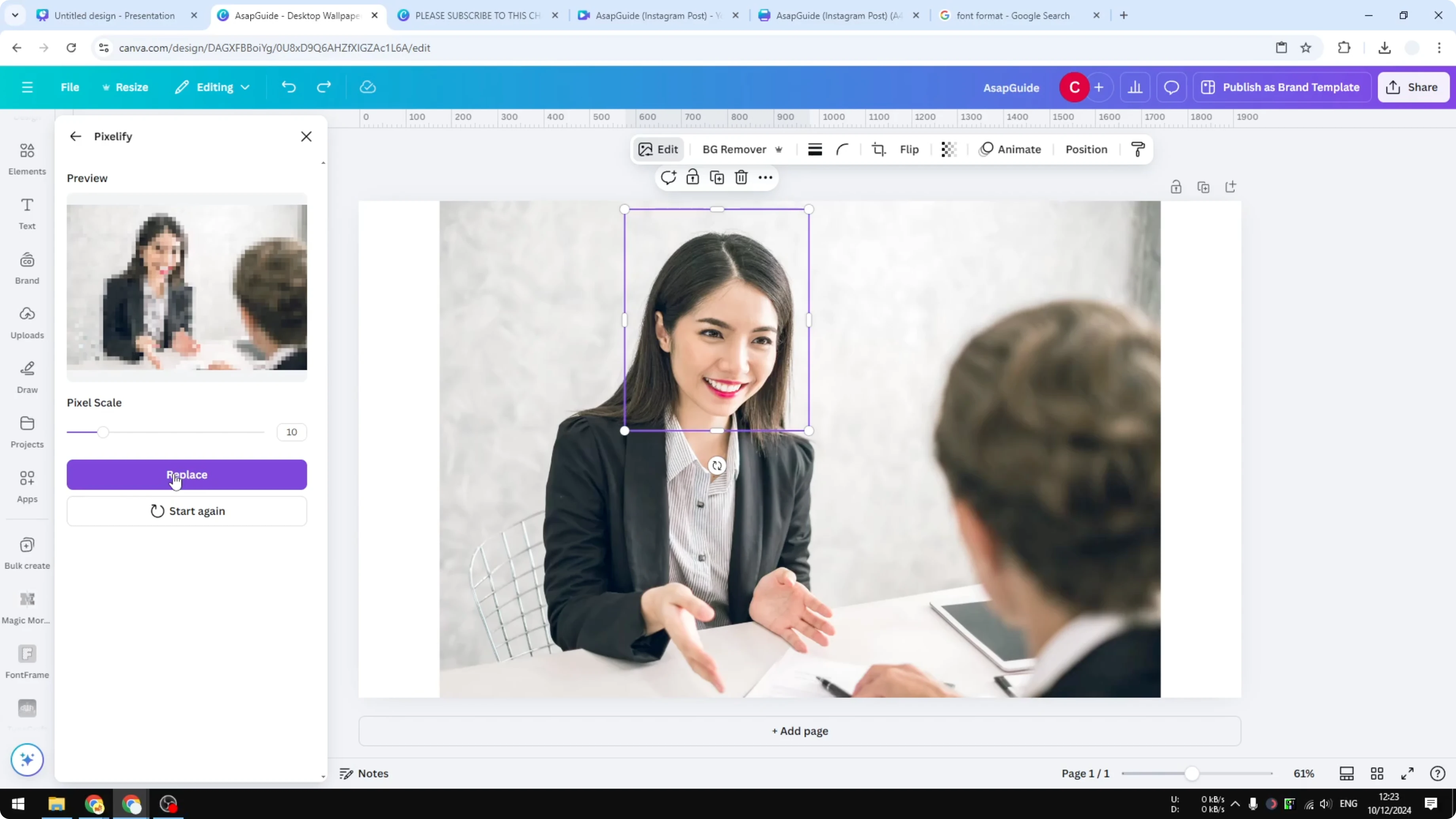Screen dimensions: 1456x819
Task: Adjust the Pixel Scale slider
Action: (x=103, y=431)
